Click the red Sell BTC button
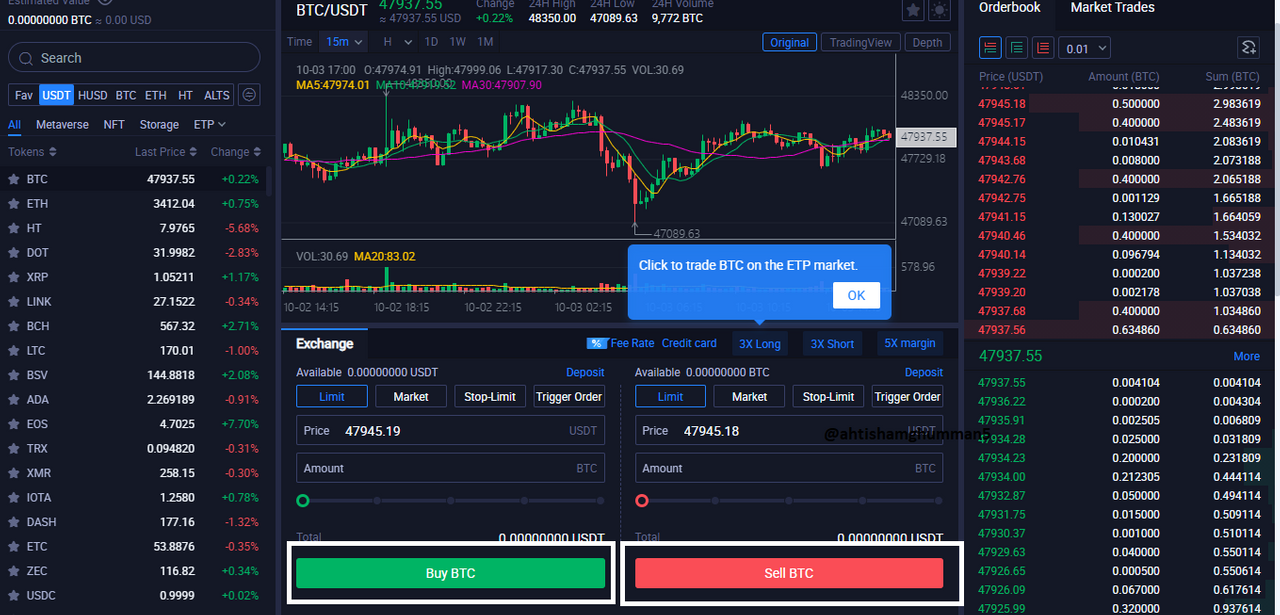Viewport: 1280px width, 615px height. click(789, 573)
